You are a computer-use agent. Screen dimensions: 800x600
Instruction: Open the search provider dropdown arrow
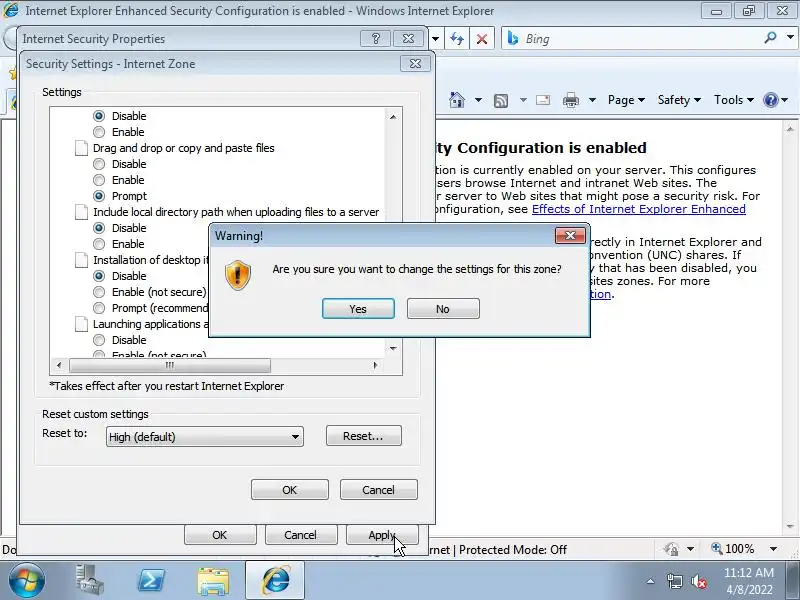(x=790, y=38)
